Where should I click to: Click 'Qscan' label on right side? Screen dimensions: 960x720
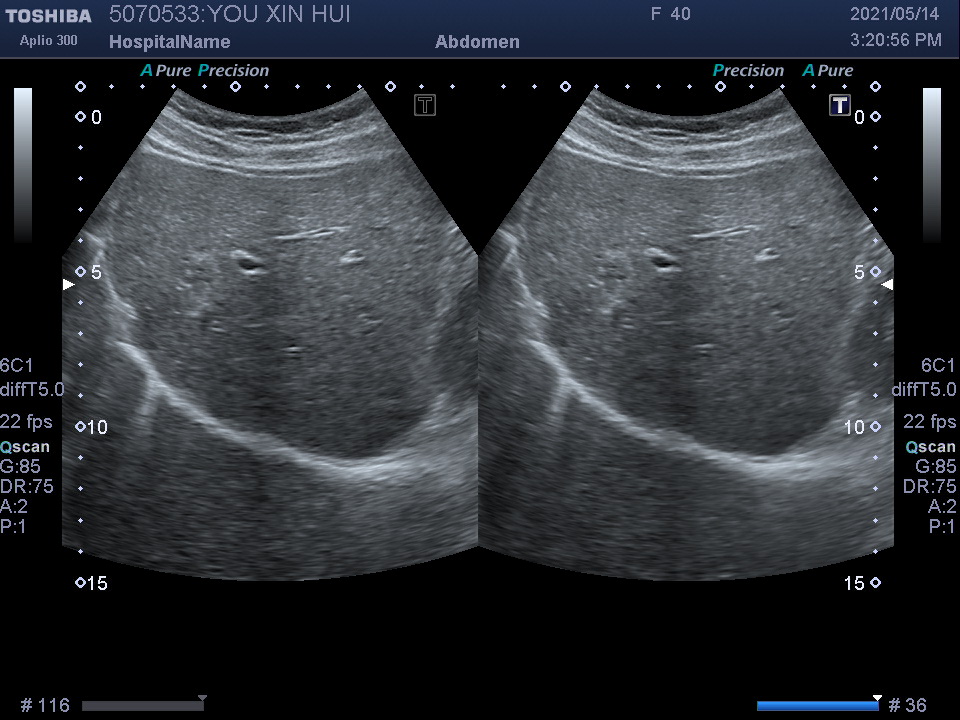tap(931, 446)
